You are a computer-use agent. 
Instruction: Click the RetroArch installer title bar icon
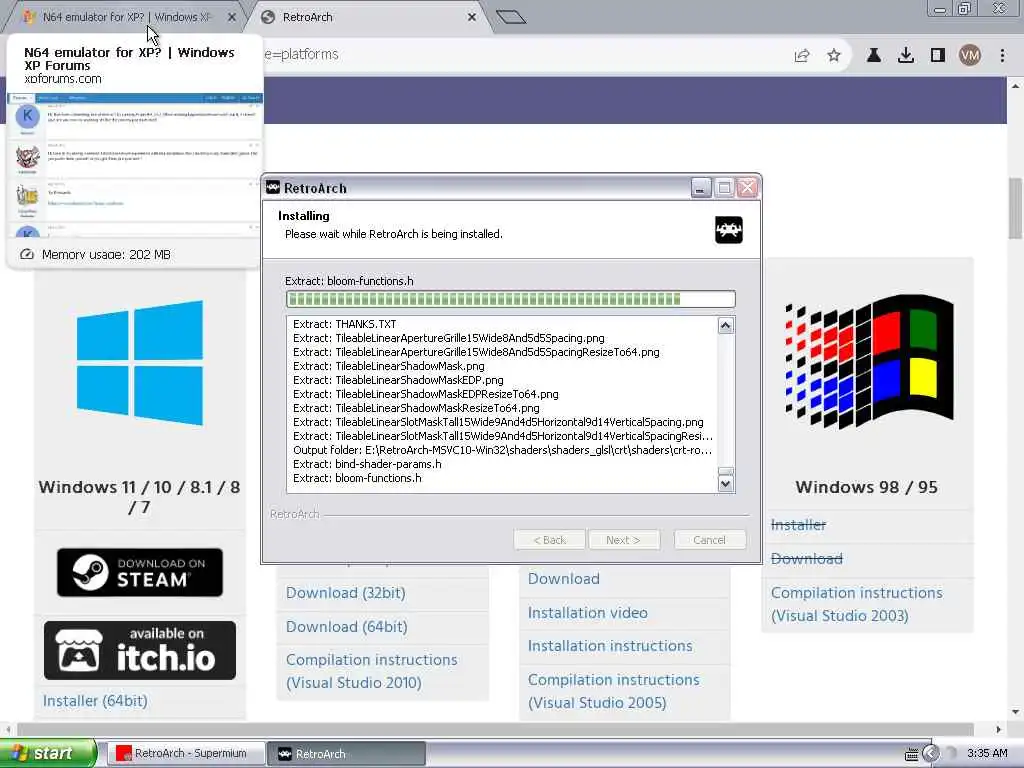pyautogui.click(x=273, y=188)
